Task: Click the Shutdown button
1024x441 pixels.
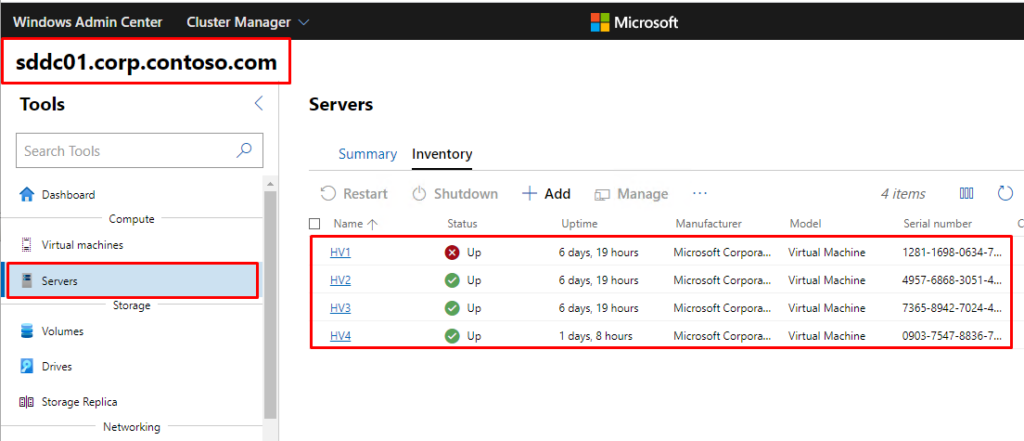Action: (455, 194)
